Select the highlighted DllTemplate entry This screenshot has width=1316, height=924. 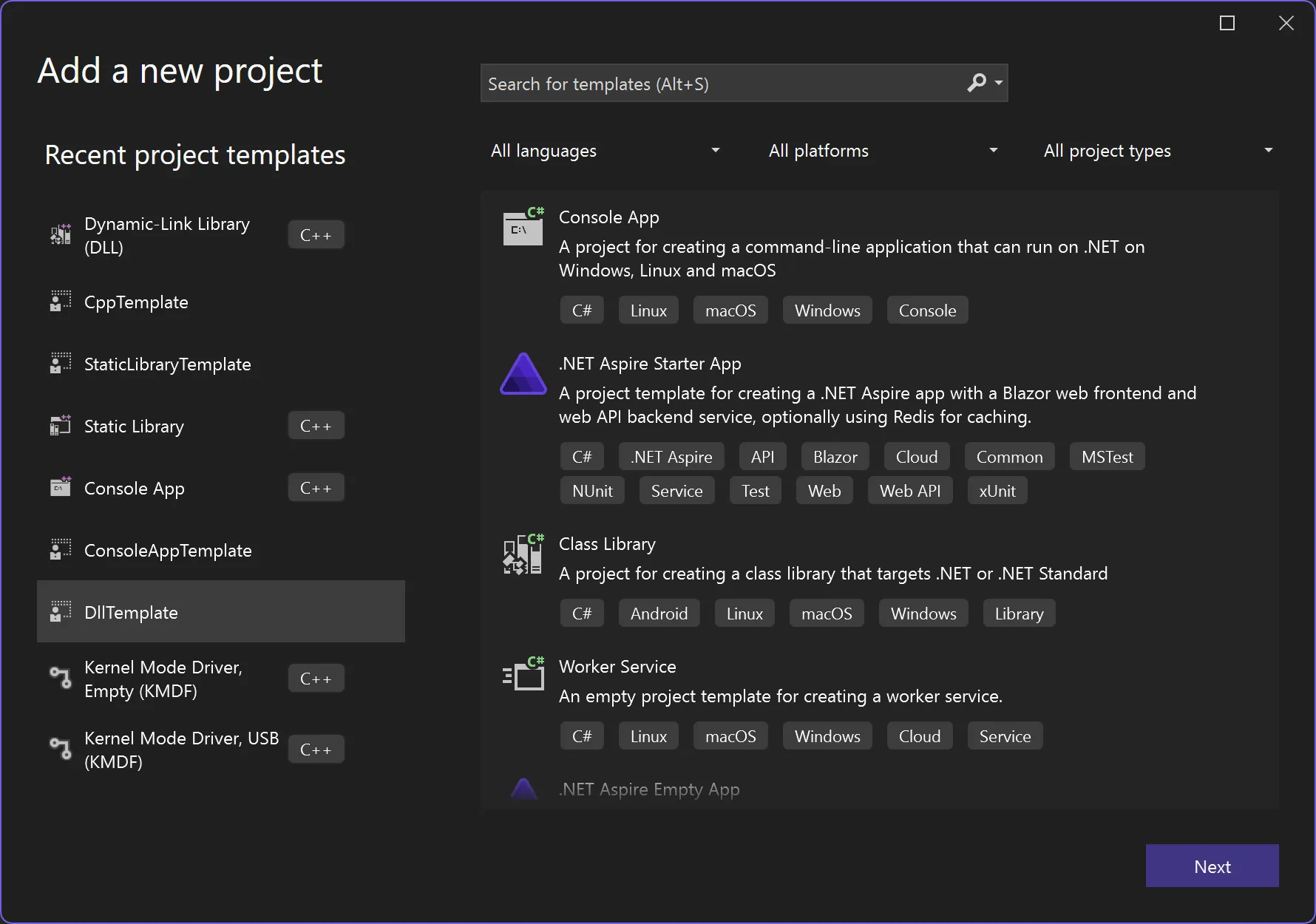[x=221, y=611]
